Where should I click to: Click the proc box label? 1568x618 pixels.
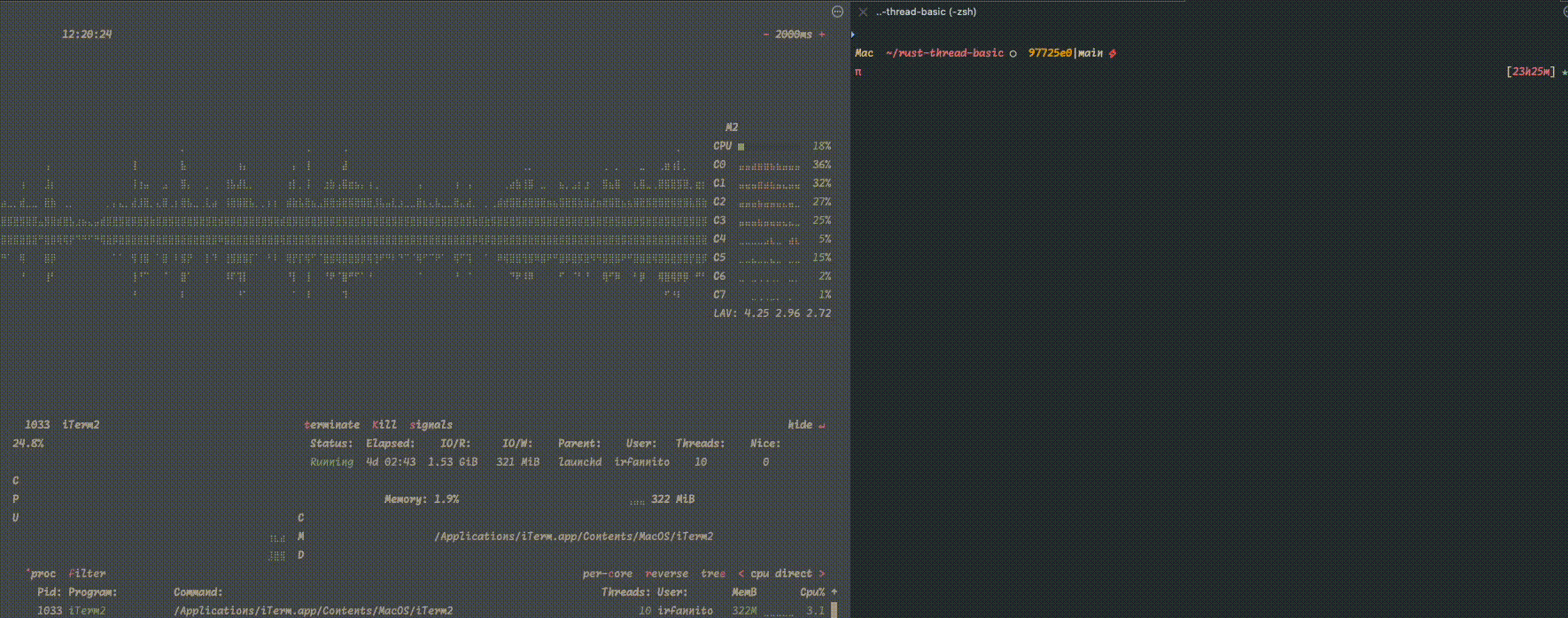42,574
